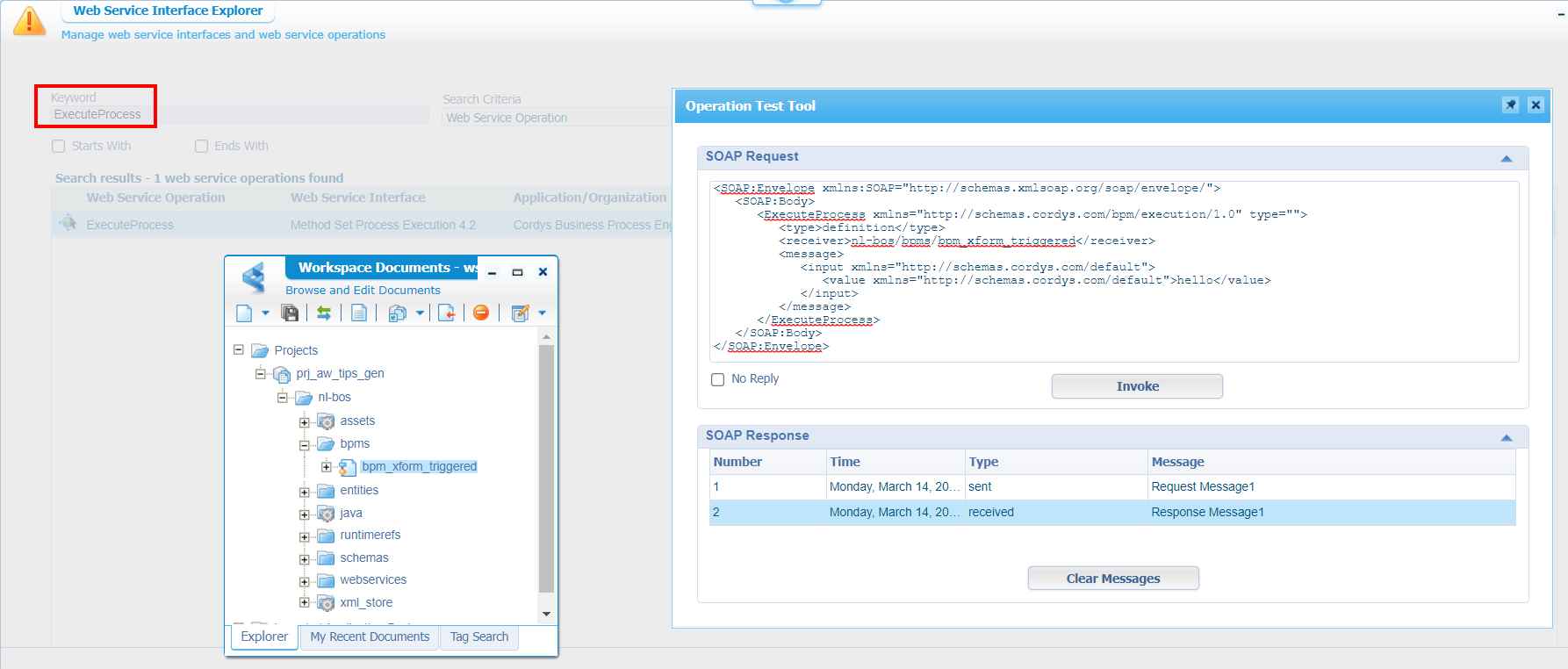Click the stacked documents icon in Workspace toolbar

tap(398, 313)
